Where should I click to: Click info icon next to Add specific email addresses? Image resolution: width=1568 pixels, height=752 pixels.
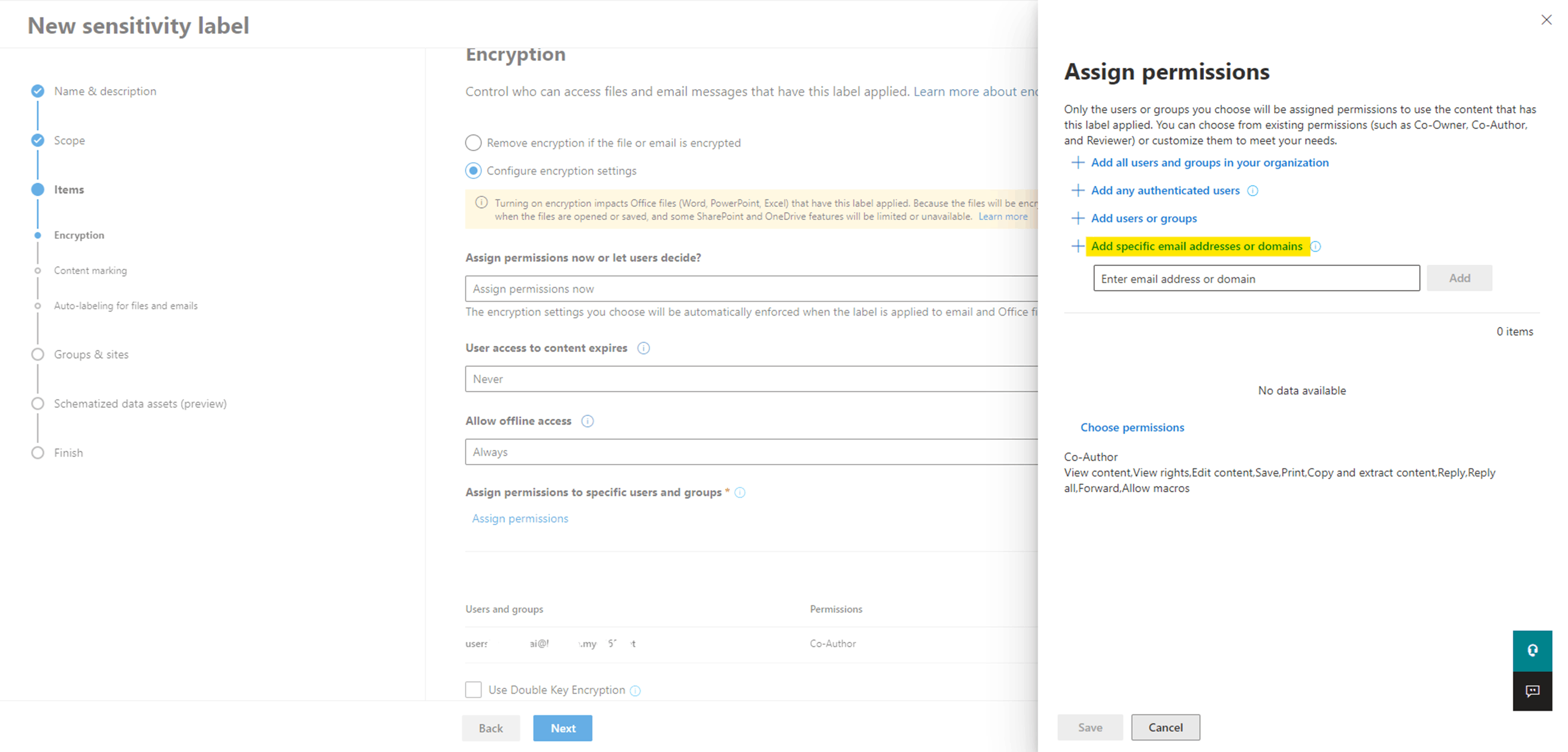tap(1315, 247)
